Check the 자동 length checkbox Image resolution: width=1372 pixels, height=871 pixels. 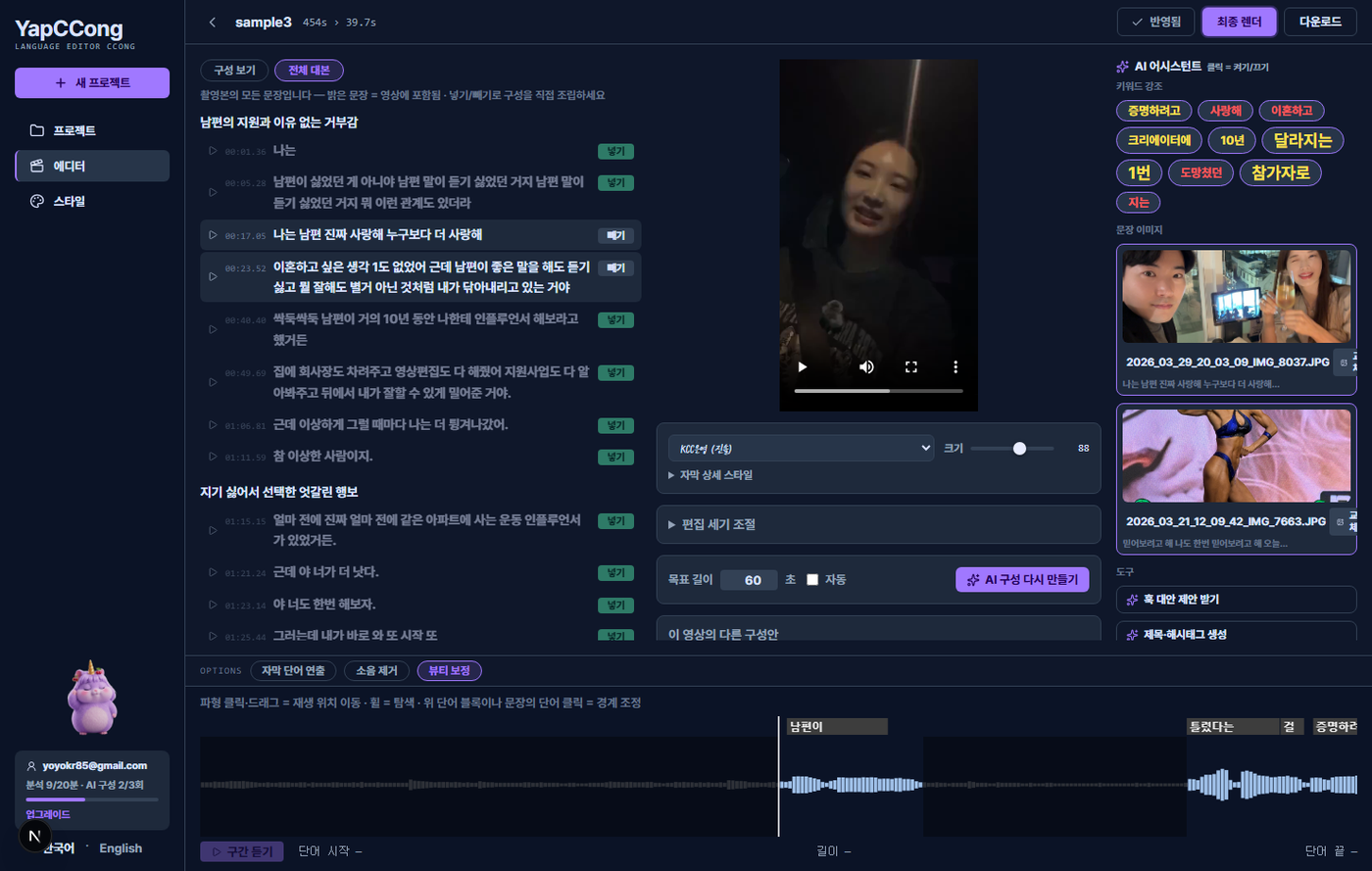pos(812,580)
